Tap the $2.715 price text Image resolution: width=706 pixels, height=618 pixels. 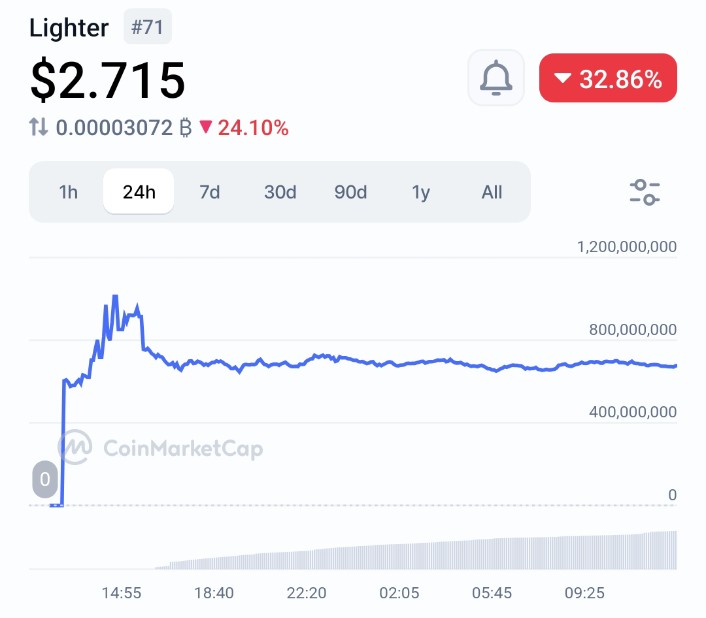108,80
